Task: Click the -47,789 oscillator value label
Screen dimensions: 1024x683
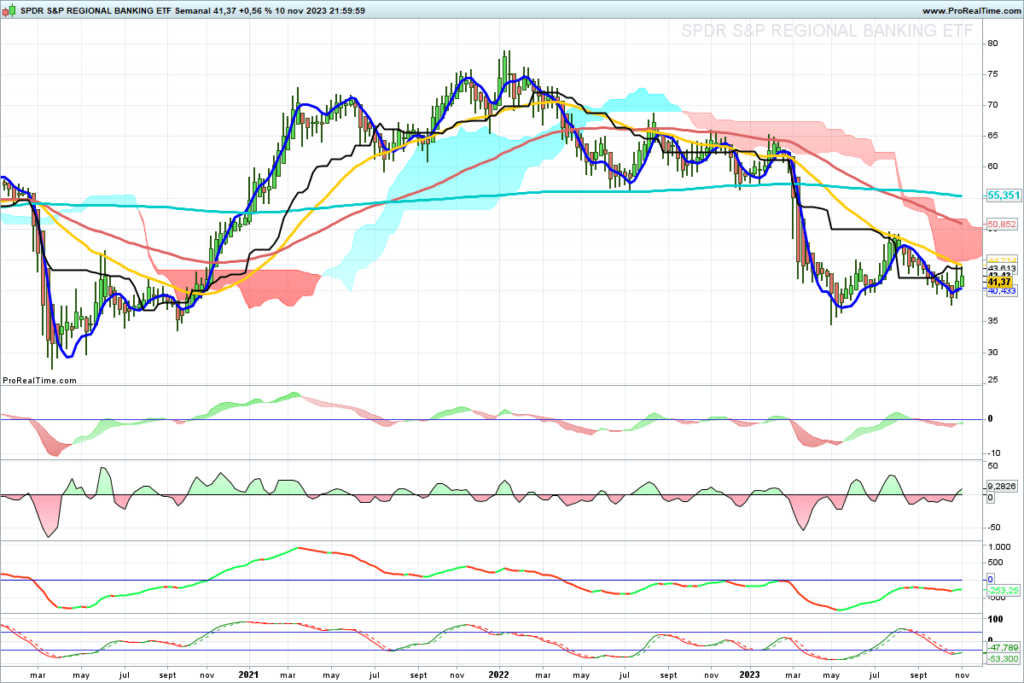Action: (1002, 648)
